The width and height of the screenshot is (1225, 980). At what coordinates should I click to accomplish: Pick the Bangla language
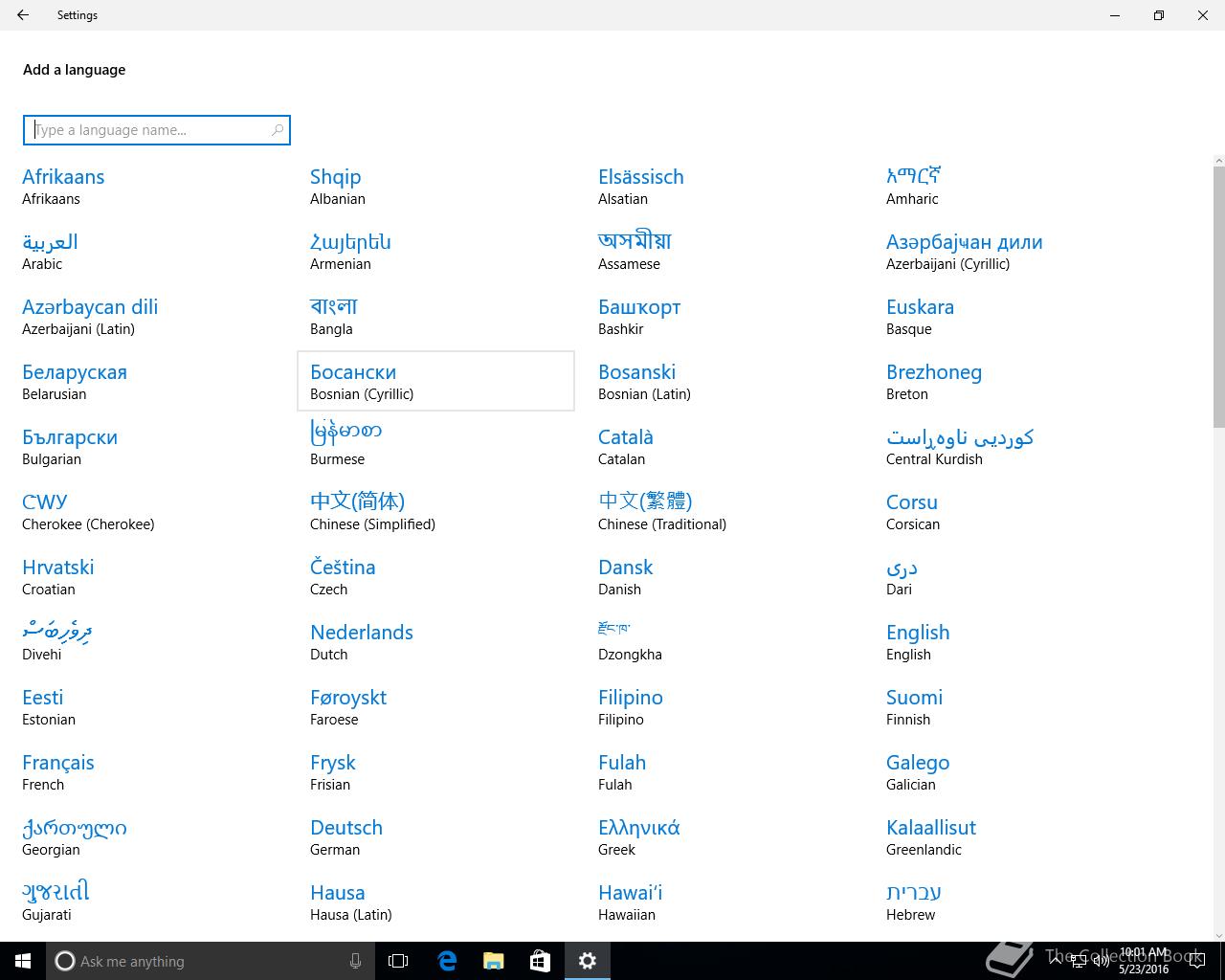(x=435, y=316)
